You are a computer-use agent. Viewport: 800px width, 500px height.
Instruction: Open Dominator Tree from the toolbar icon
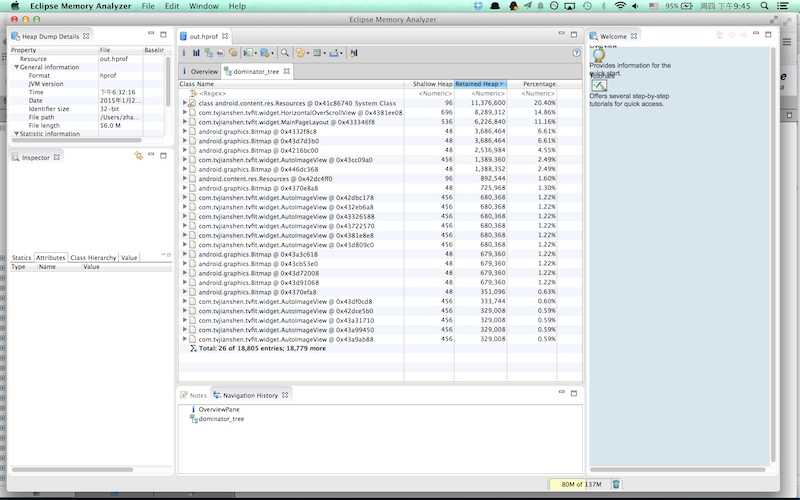coord(209,53)
